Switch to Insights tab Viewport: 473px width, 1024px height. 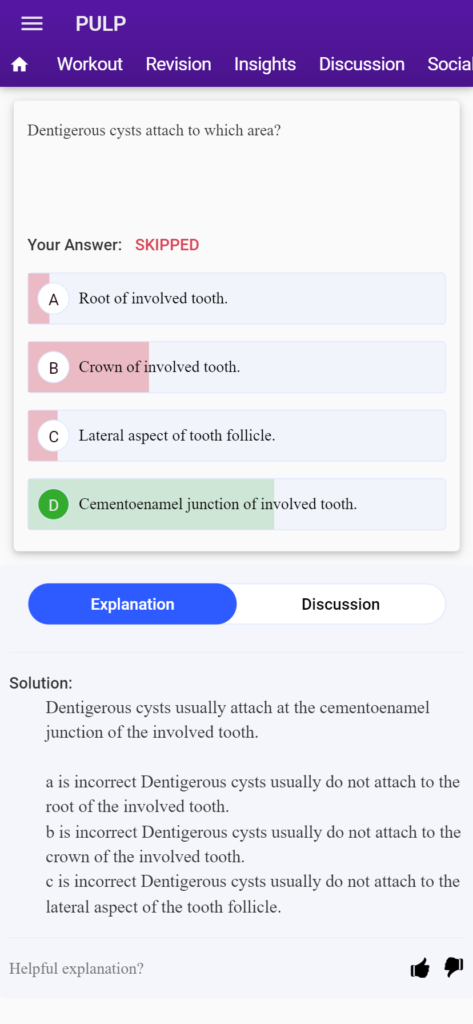[x=265, y=64]
